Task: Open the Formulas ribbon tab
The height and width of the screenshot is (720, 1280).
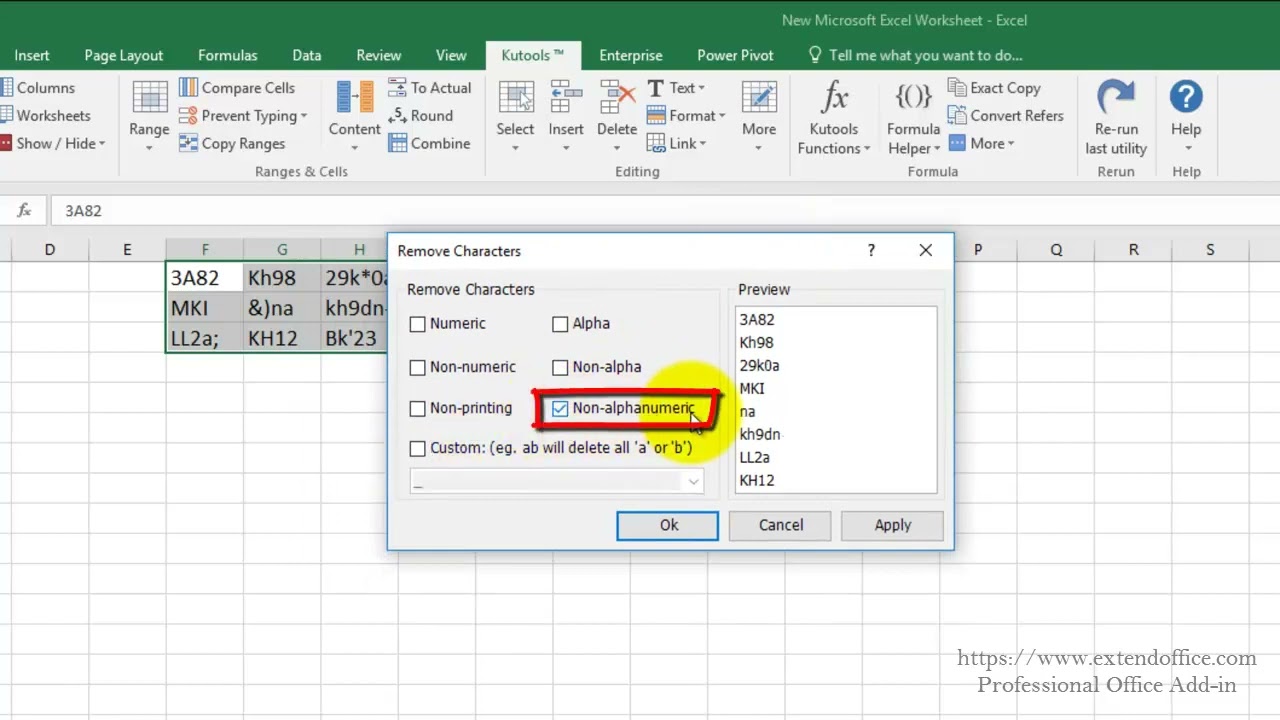Action: pos(228,56)
